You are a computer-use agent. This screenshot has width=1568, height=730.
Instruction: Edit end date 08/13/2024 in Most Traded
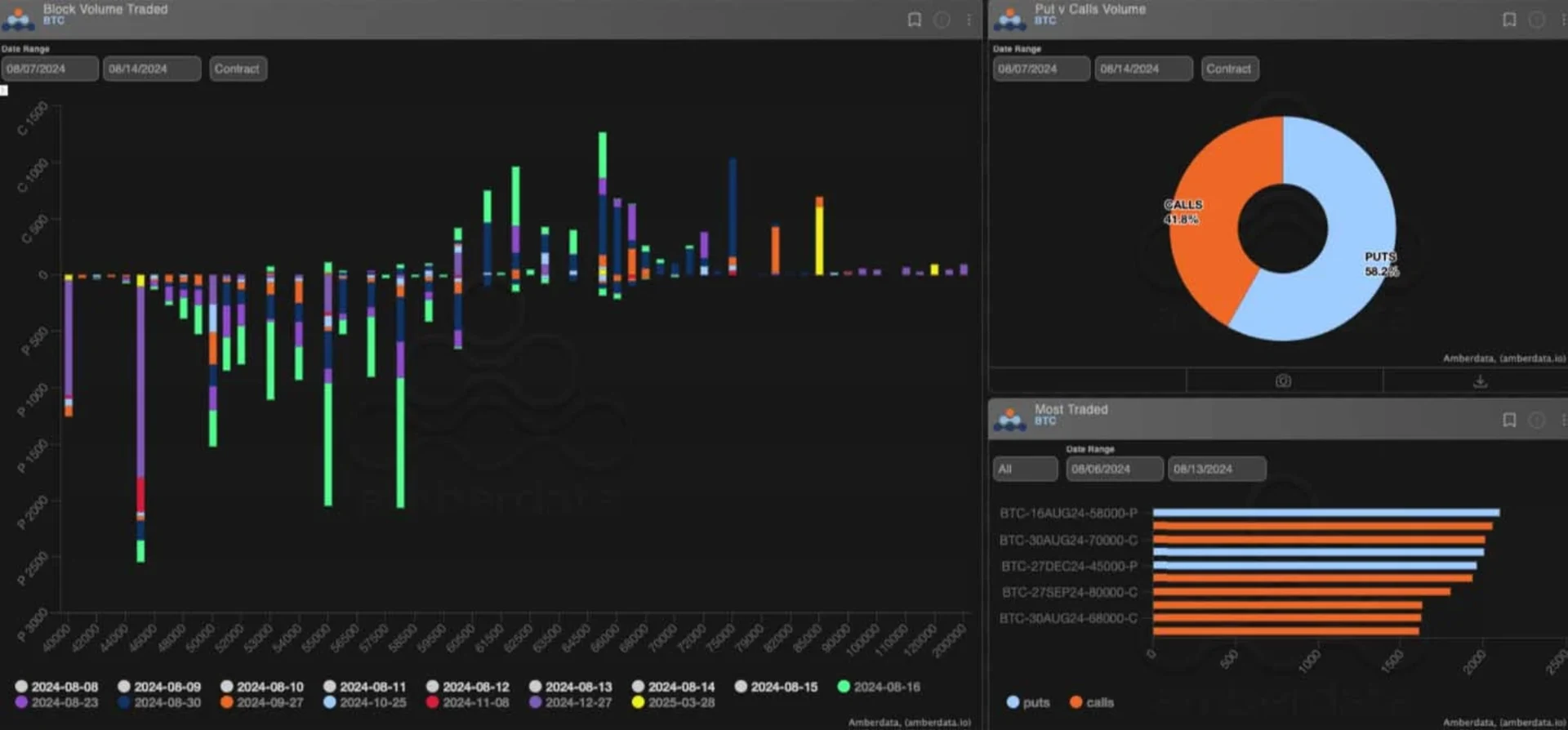coord(1217,469)
